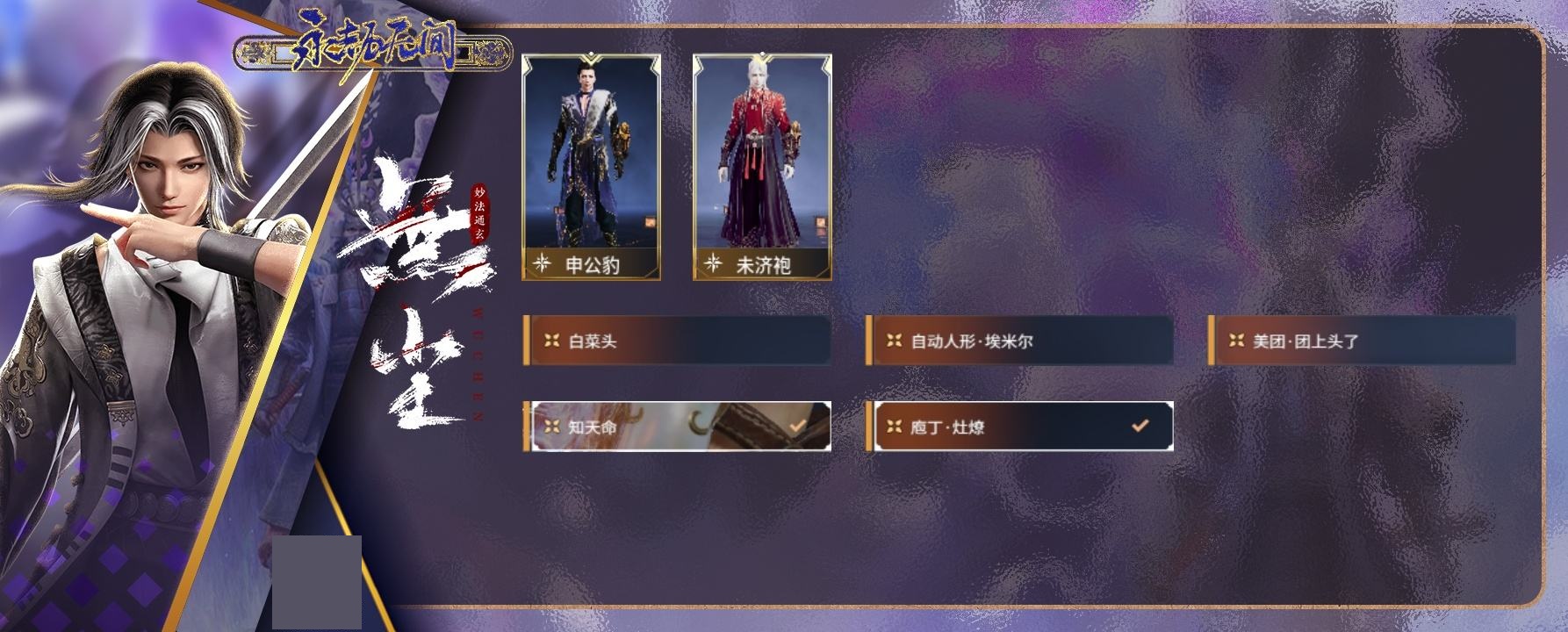This screenshot has height=632, width=1568.
Task: Toggle the checkmark on 知天命
Action: (797, 426)
